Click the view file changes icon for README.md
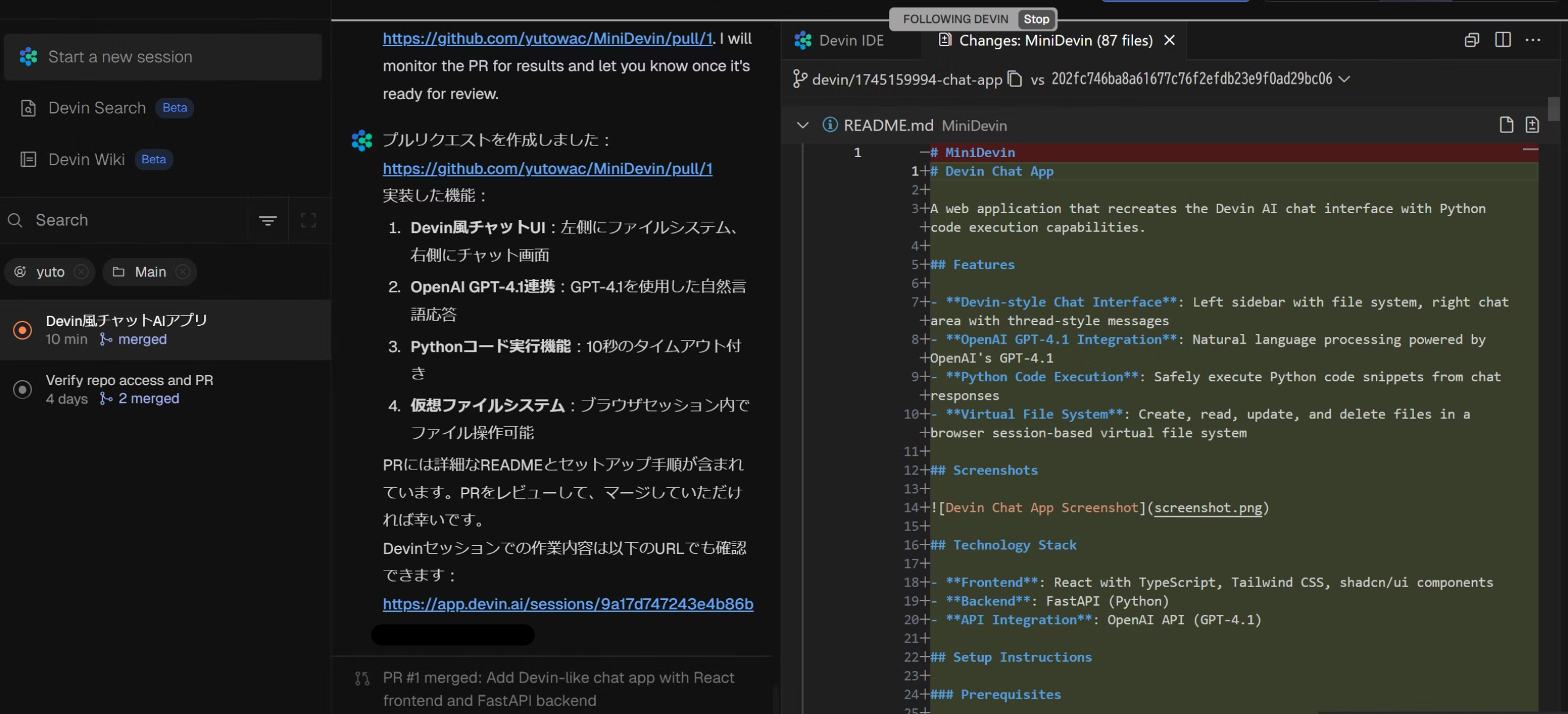The width and height of the screenshot is (1568, 714). [x=1532, y=125]
